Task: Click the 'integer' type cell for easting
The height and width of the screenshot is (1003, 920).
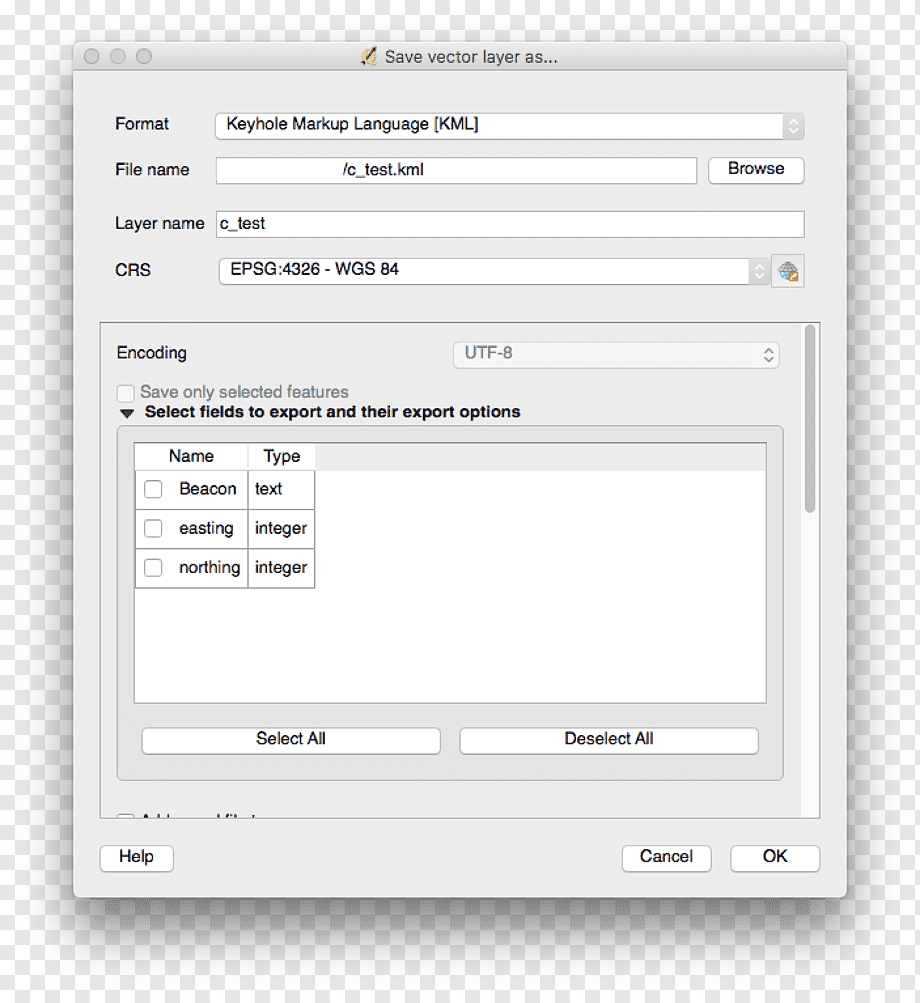Action: pos(281,529)
